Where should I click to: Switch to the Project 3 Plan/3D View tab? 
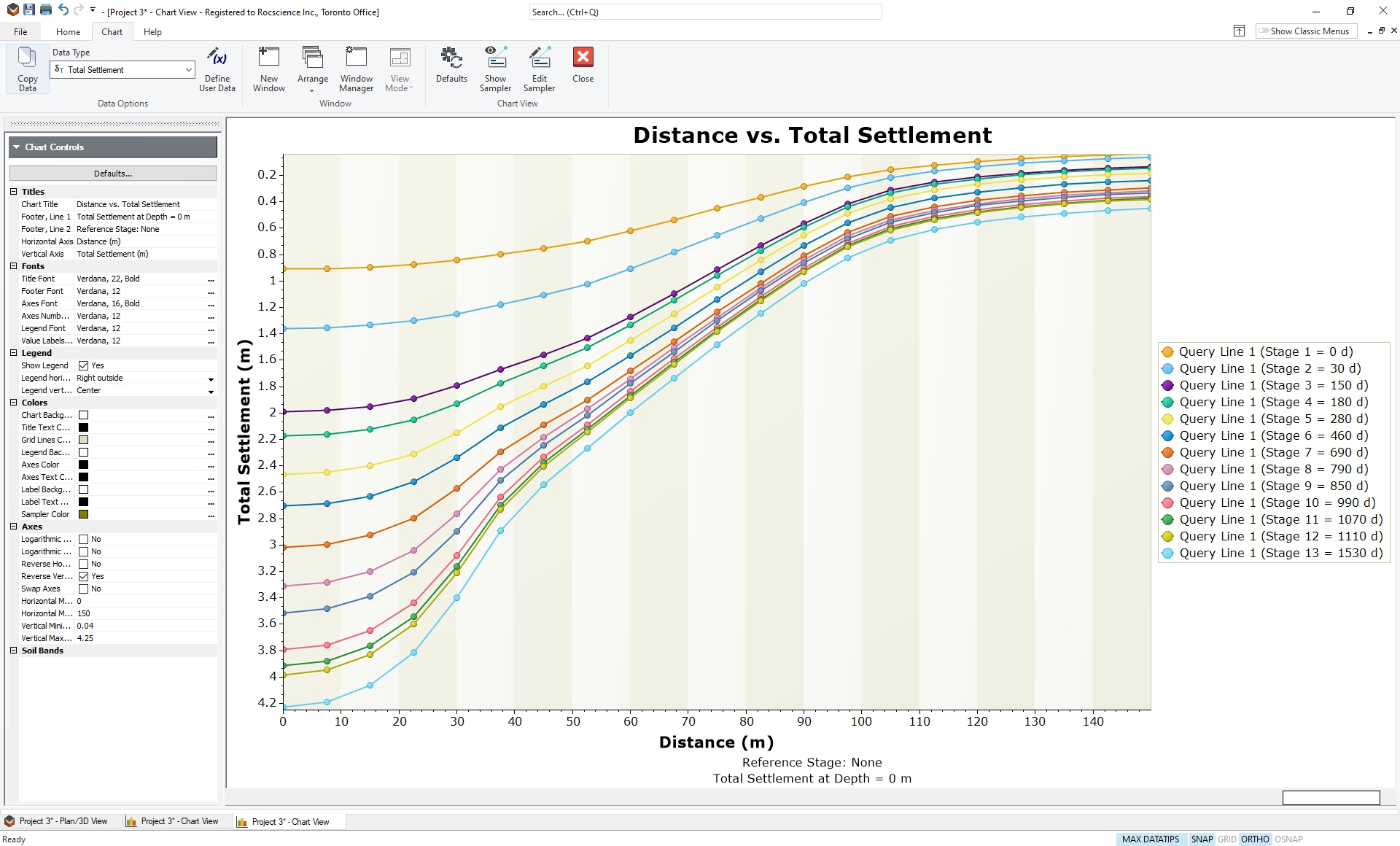[x=62, y=821]
